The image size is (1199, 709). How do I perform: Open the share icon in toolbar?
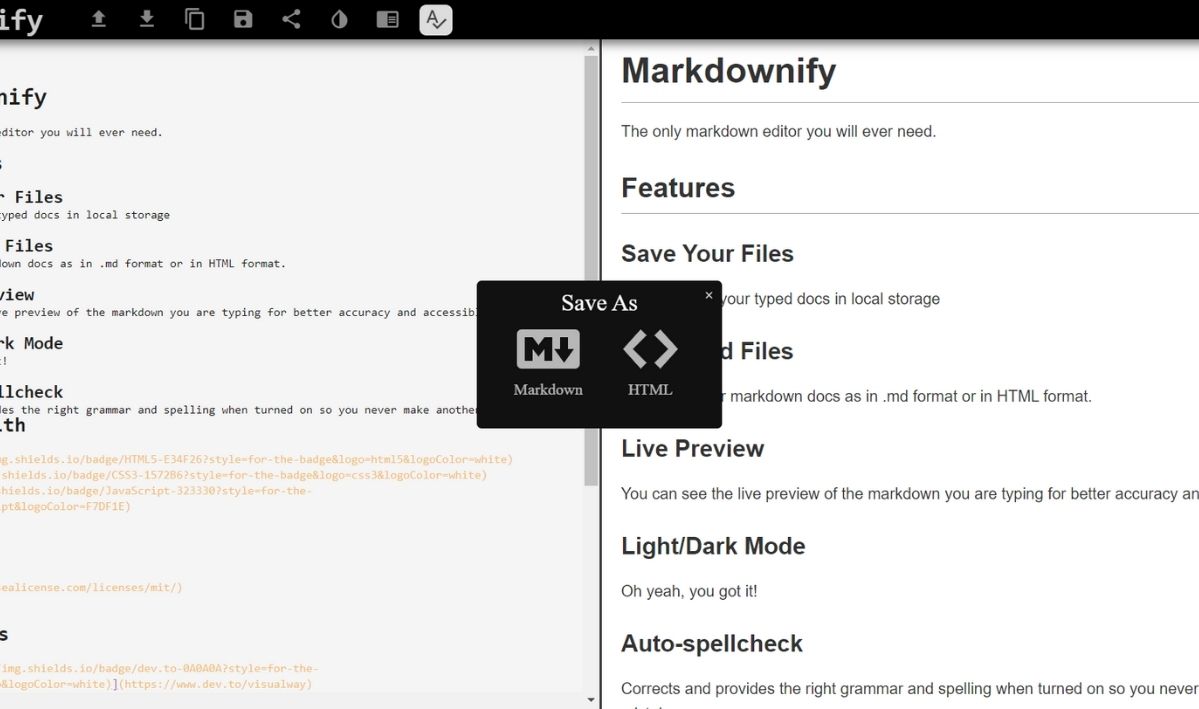(x=291, y=19)
